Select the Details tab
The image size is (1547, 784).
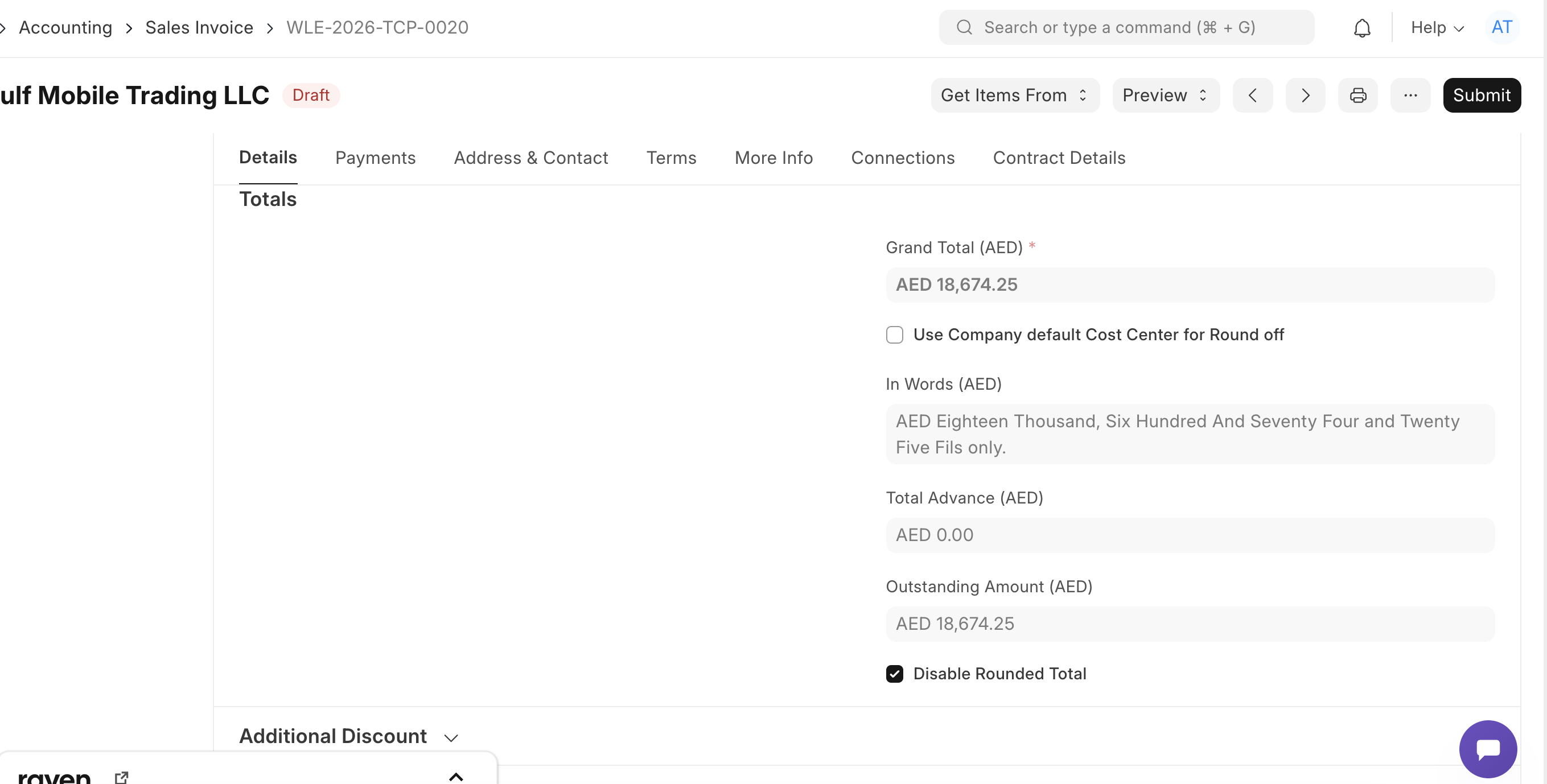(x=268, y=157)
